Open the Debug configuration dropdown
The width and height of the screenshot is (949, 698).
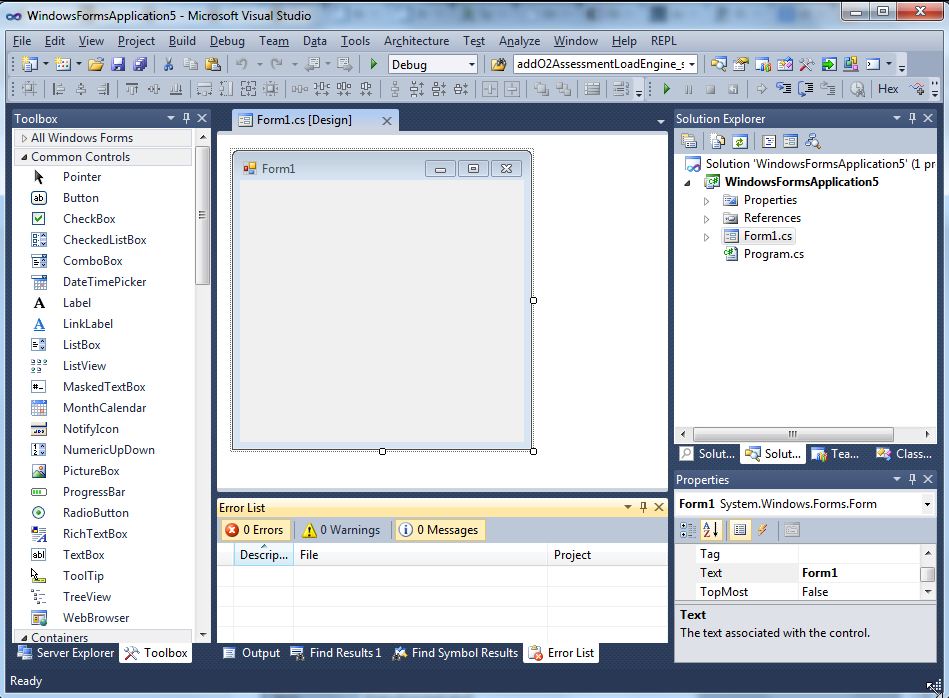[471, 64]
